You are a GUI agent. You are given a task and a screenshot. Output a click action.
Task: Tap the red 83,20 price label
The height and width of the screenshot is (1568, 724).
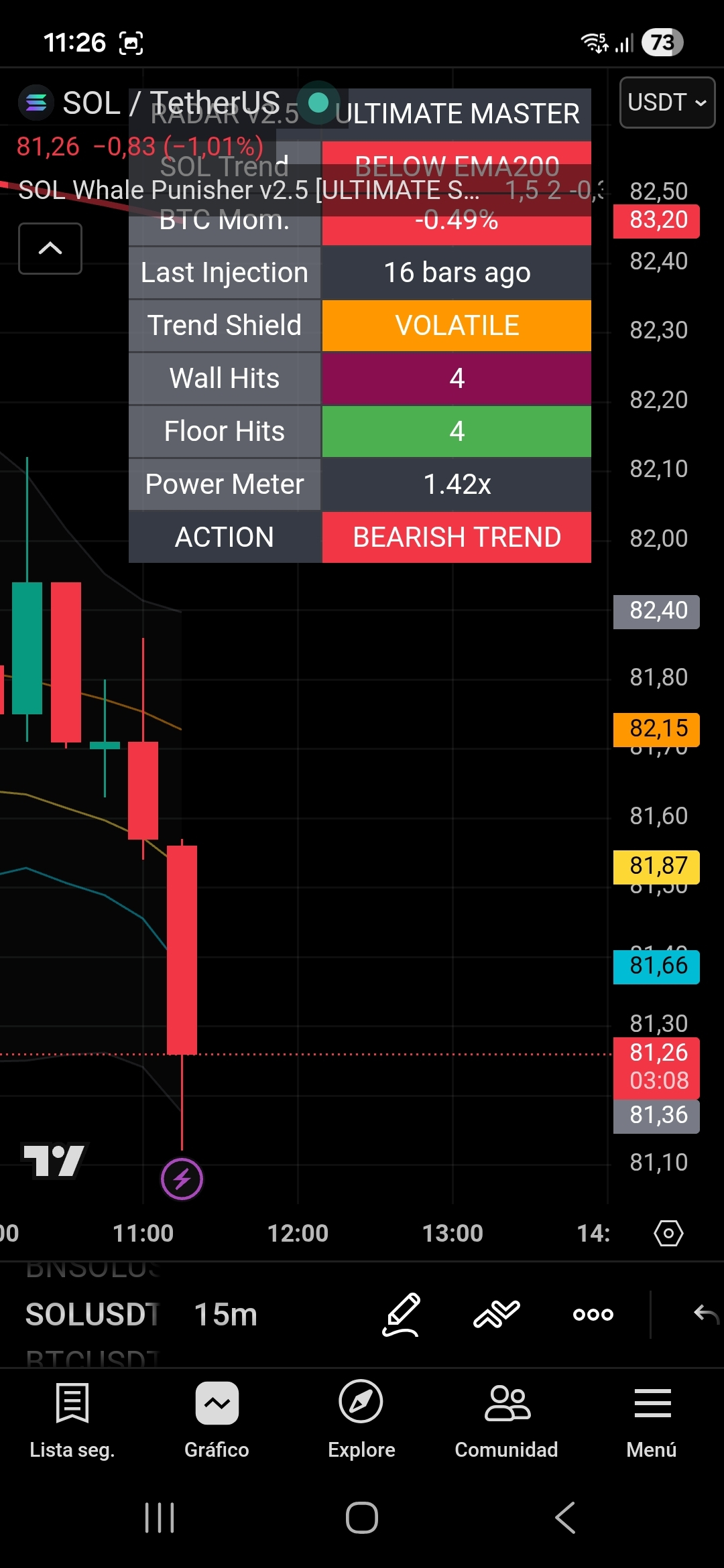(x=657, y=220)
